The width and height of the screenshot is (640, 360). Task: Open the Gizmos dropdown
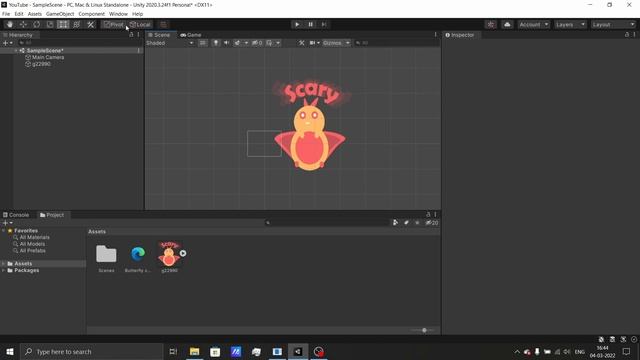336,43
